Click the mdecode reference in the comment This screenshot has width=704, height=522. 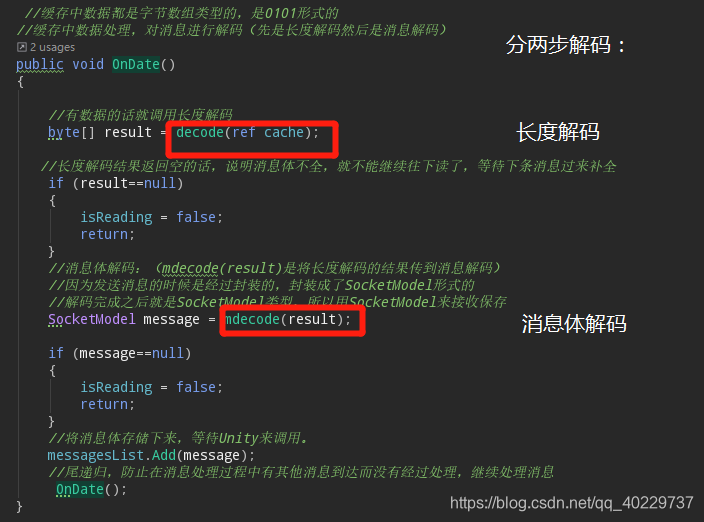pos(190,268)
